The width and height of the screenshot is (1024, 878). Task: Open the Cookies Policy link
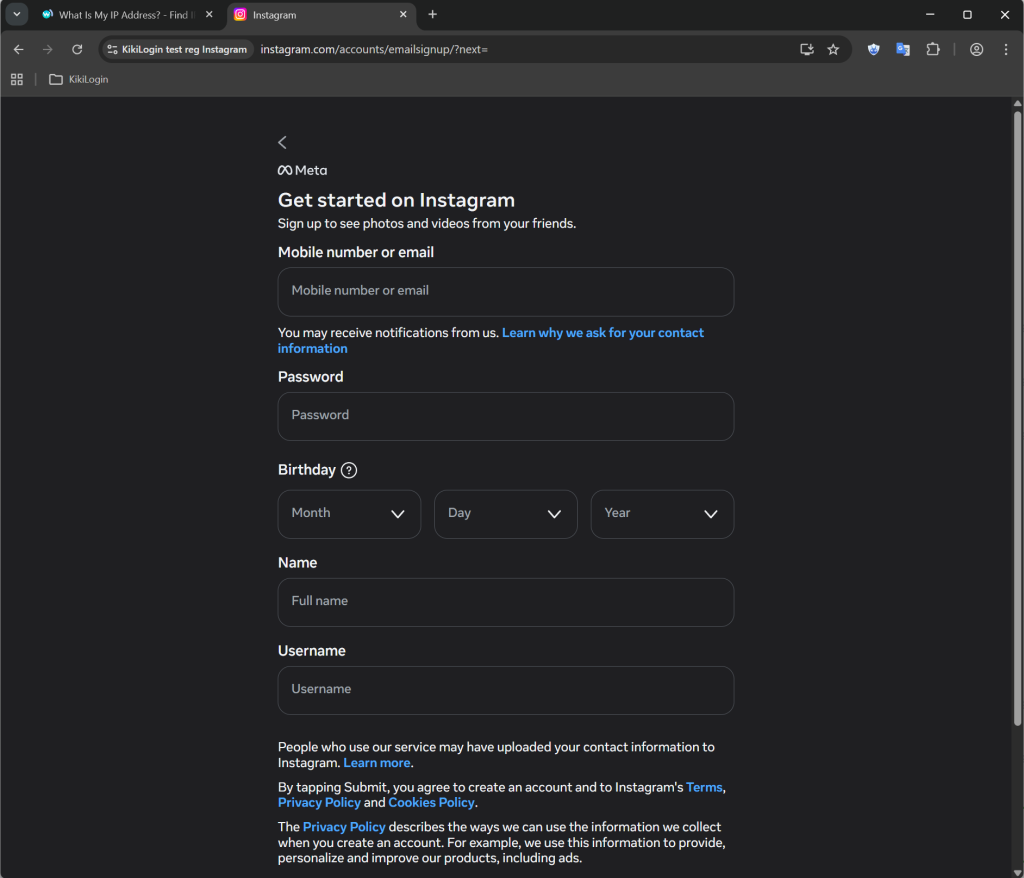431,803
